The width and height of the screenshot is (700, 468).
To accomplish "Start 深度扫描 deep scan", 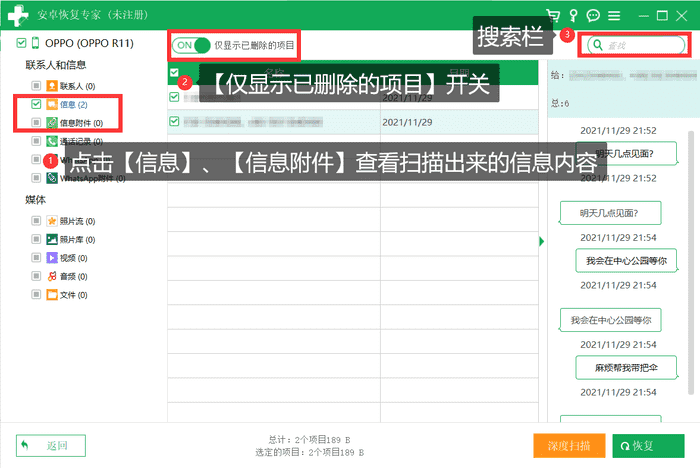I will pos(569,446).
